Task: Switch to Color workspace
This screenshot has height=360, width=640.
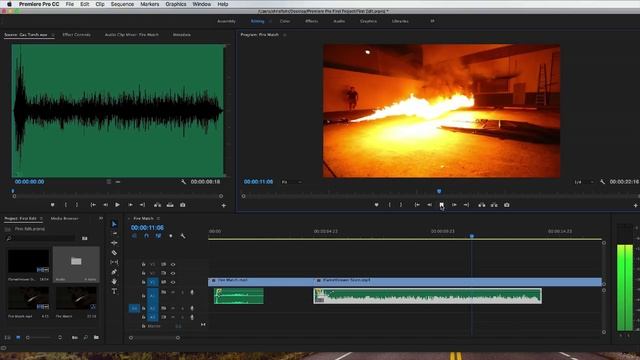Action: 285,21
